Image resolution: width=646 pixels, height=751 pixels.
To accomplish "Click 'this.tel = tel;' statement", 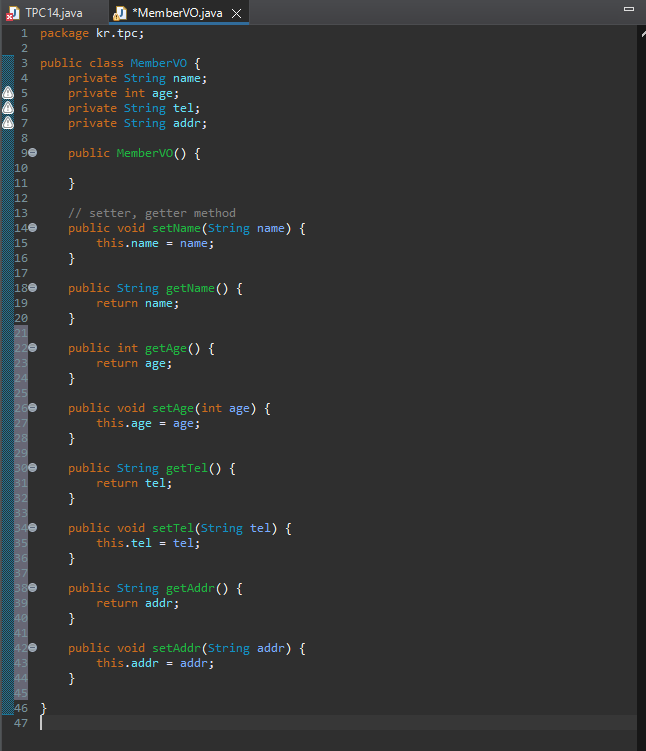I will pos(148,543).
